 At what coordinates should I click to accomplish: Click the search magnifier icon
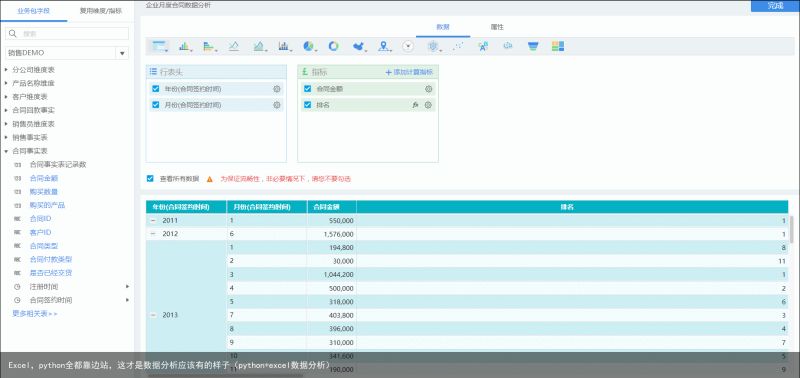[13, 34]
